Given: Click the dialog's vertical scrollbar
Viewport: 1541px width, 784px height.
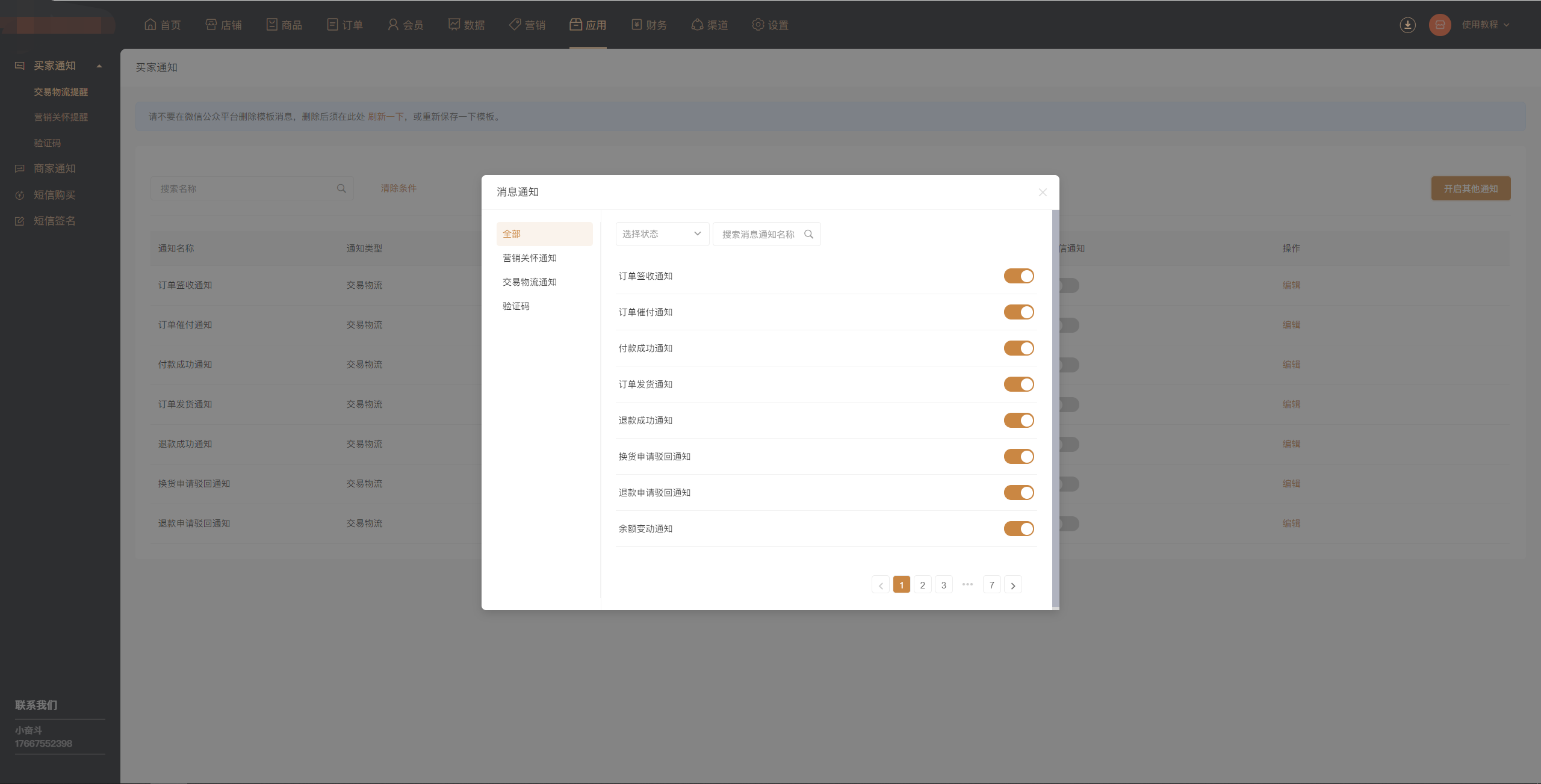Looking at the screenshot, I should (1055, 409).
